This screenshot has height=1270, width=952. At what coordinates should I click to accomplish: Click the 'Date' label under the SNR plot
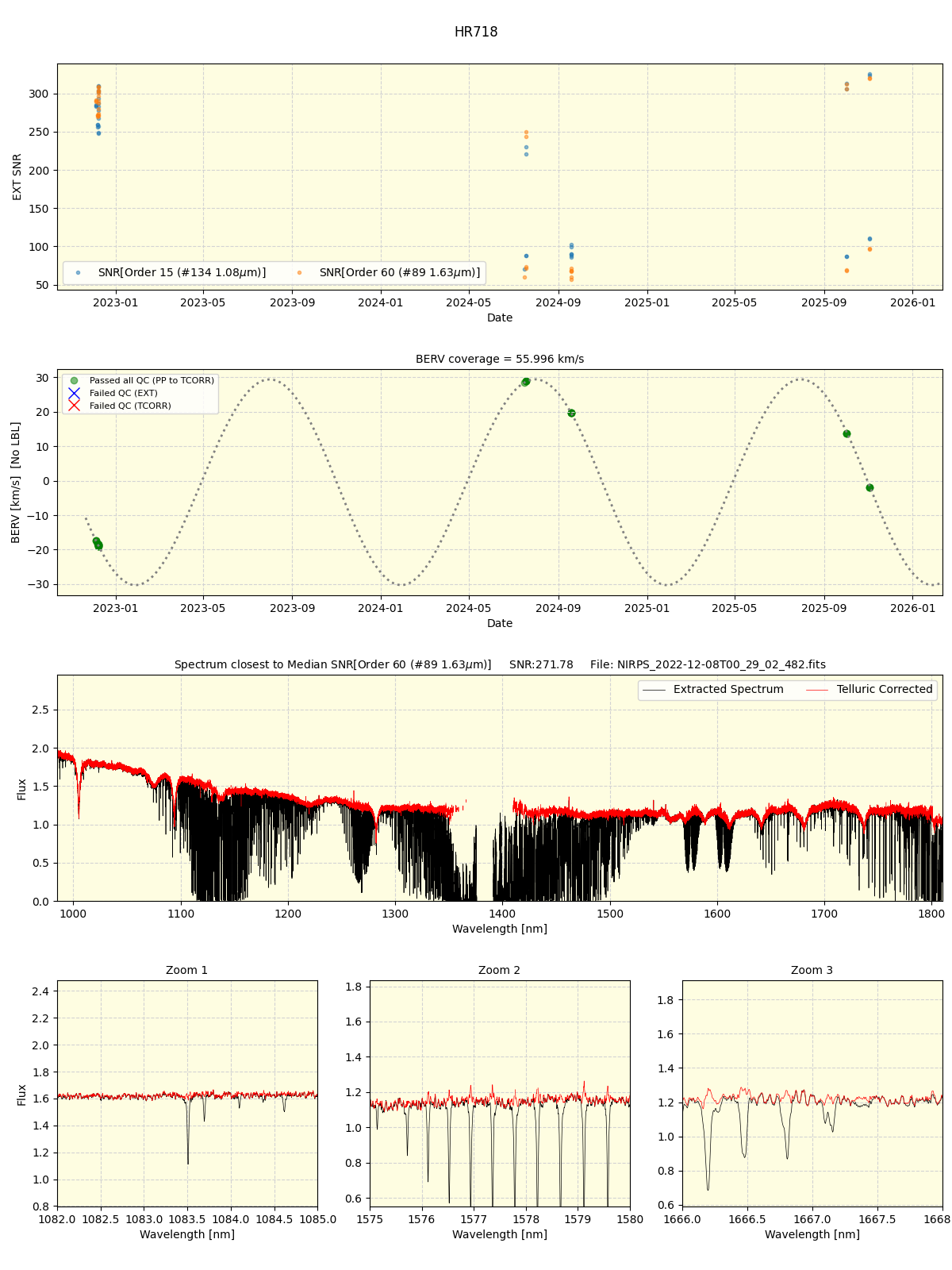[x=500, y=317]
